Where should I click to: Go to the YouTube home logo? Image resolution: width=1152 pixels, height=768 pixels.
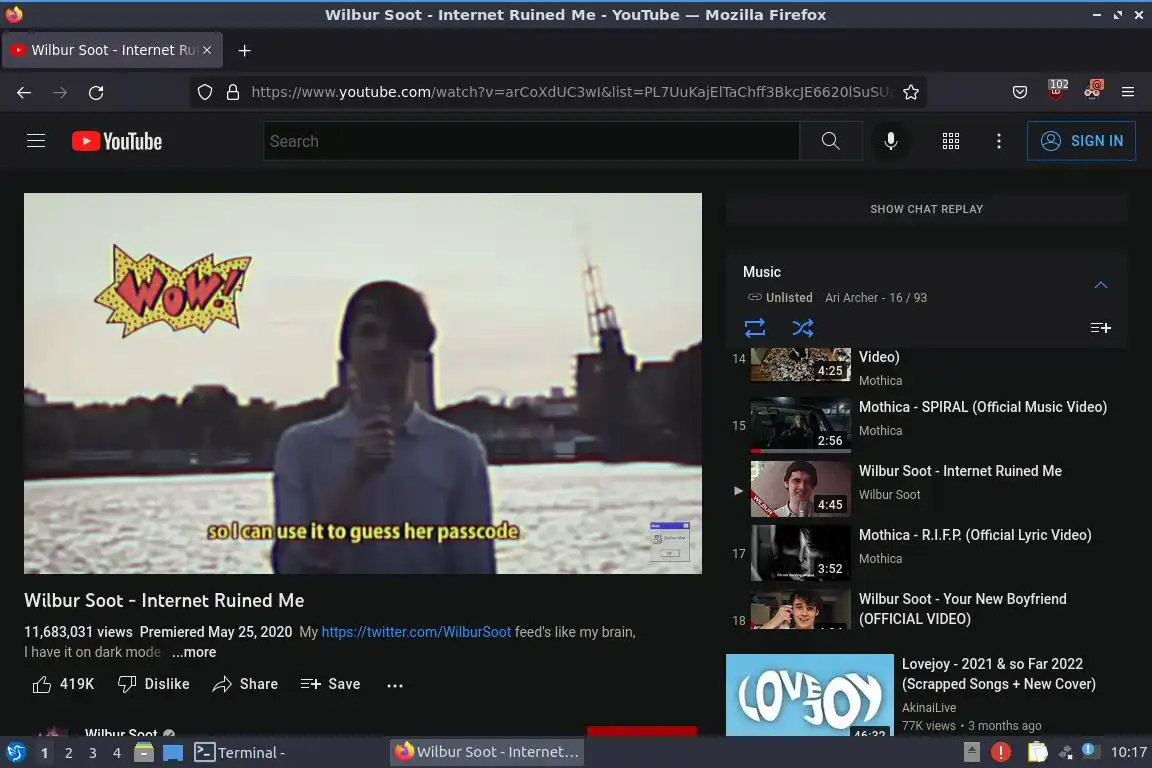pos(117,141)
